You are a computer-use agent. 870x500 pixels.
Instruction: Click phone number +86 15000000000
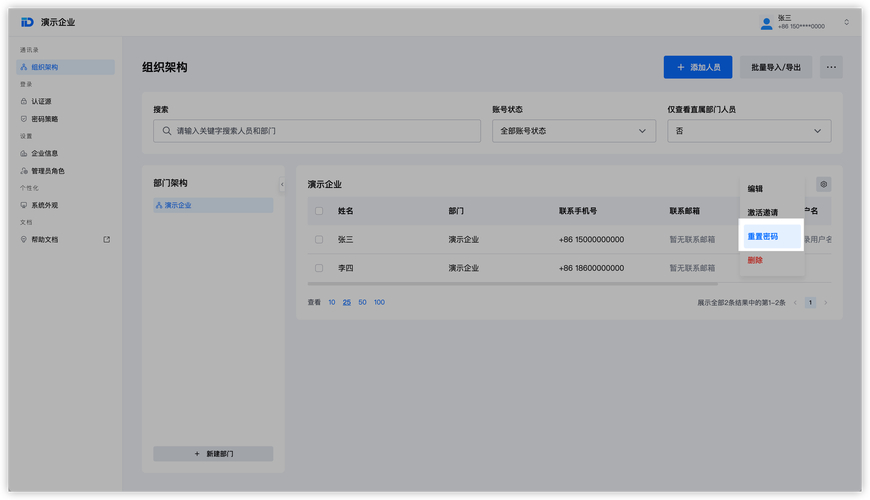591,240
